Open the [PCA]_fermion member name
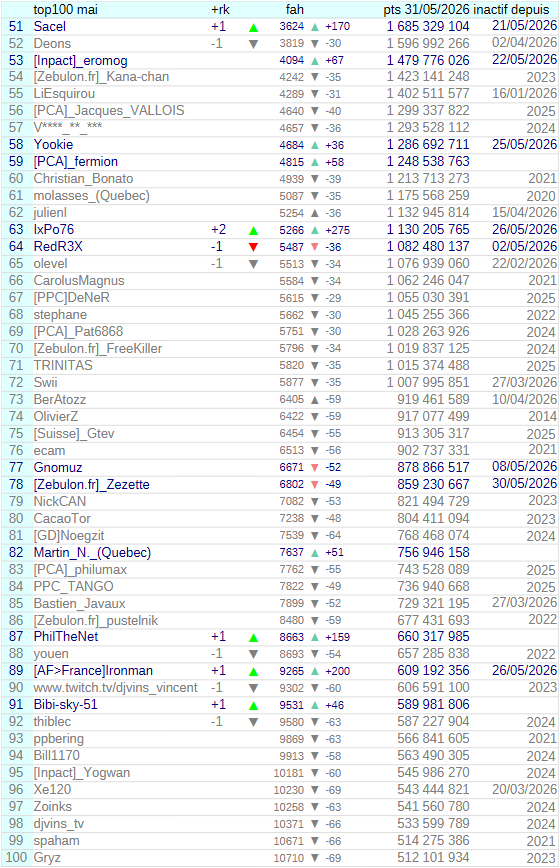The width and height of the screenshot is (560, 868). pos(76,162)
